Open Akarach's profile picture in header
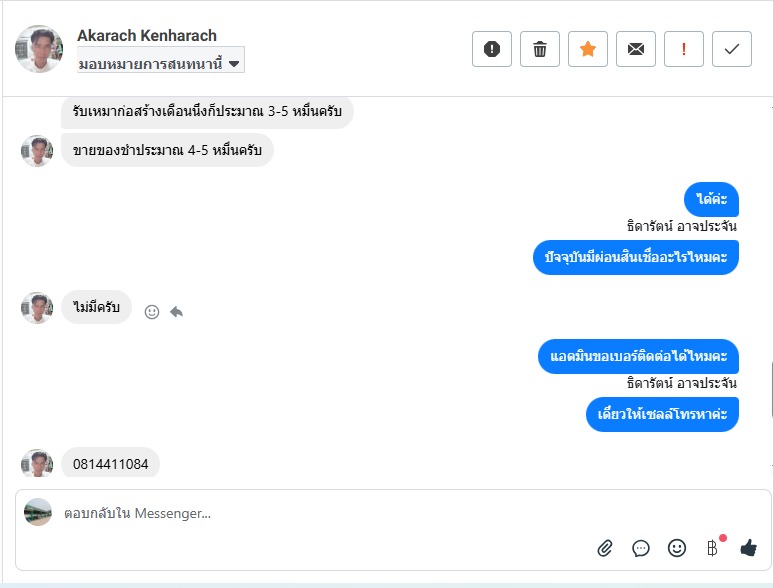 coord(40,49)
